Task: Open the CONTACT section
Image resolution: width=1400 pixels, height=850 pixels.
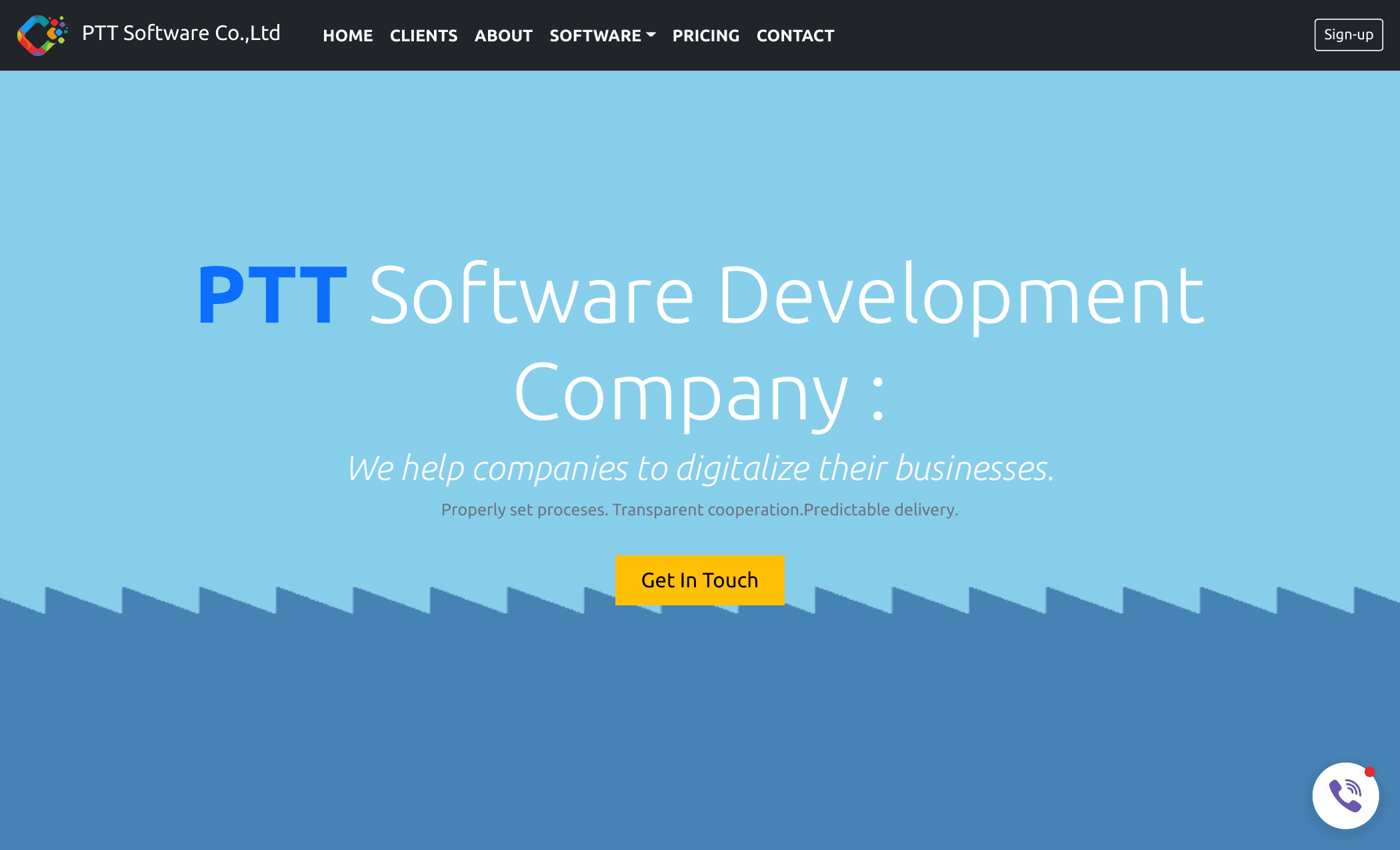Action: 795,35
